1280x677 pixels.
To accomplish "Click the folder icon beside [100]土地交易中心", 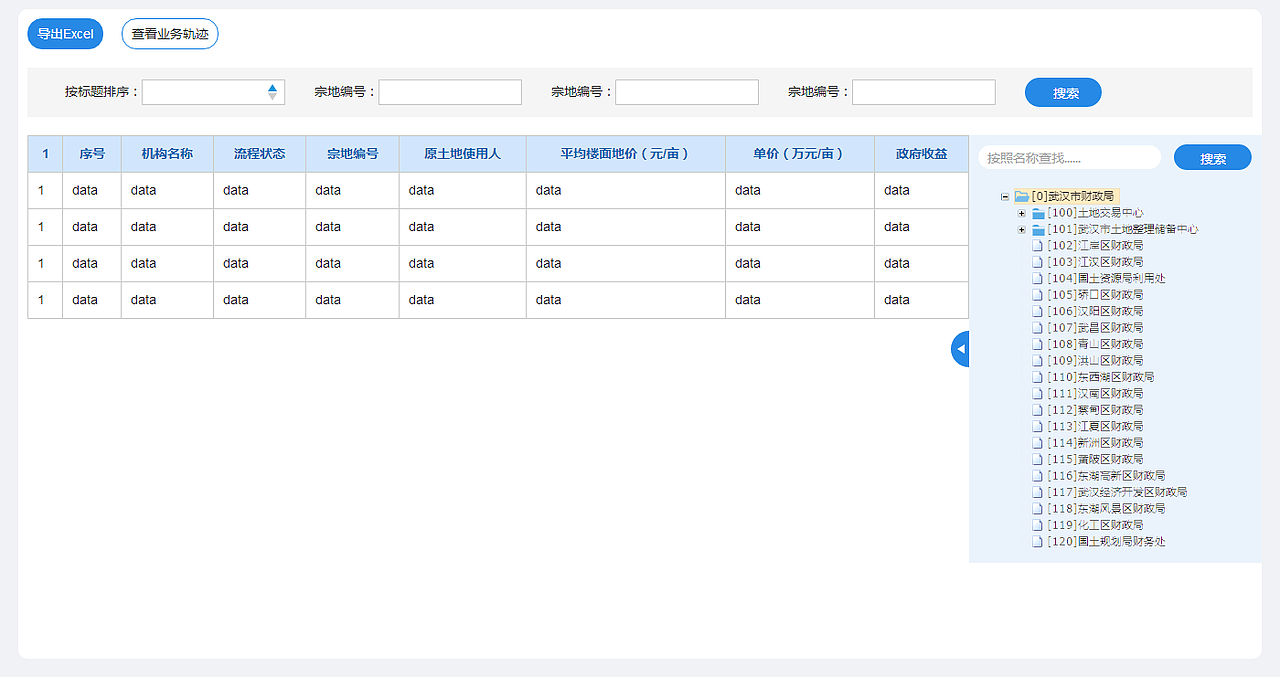I will click(x=1038, y=213).
